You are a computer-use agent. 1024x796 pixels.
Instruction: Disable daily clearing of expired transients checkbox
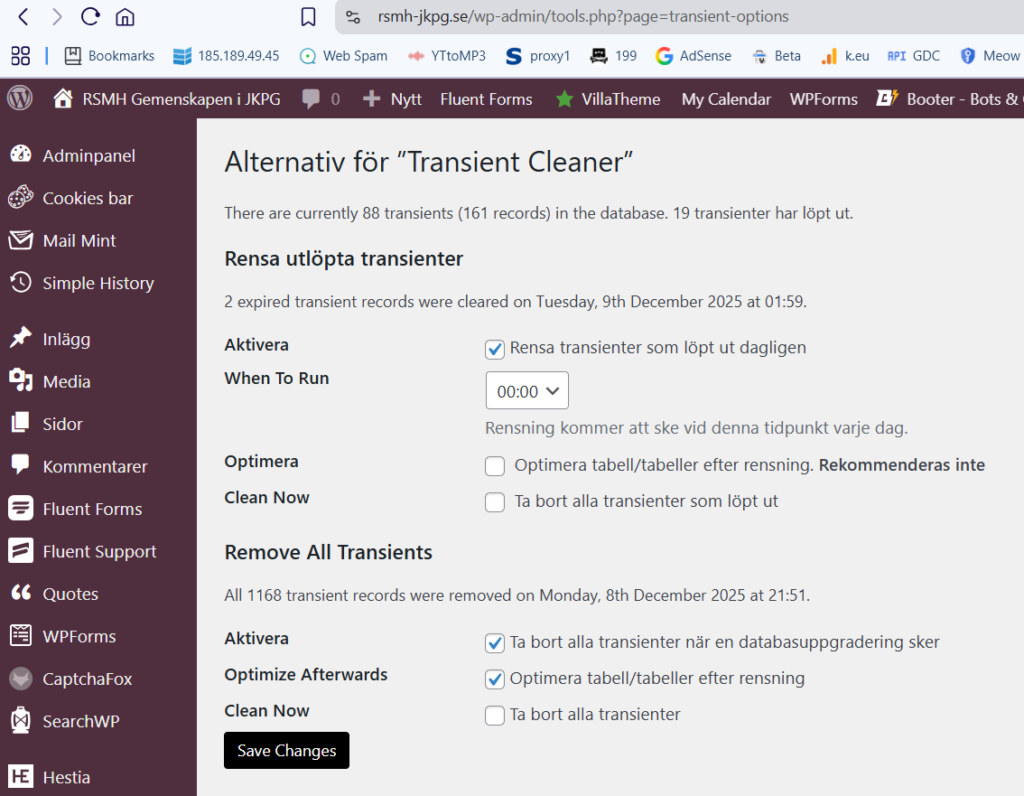point(494,348)
